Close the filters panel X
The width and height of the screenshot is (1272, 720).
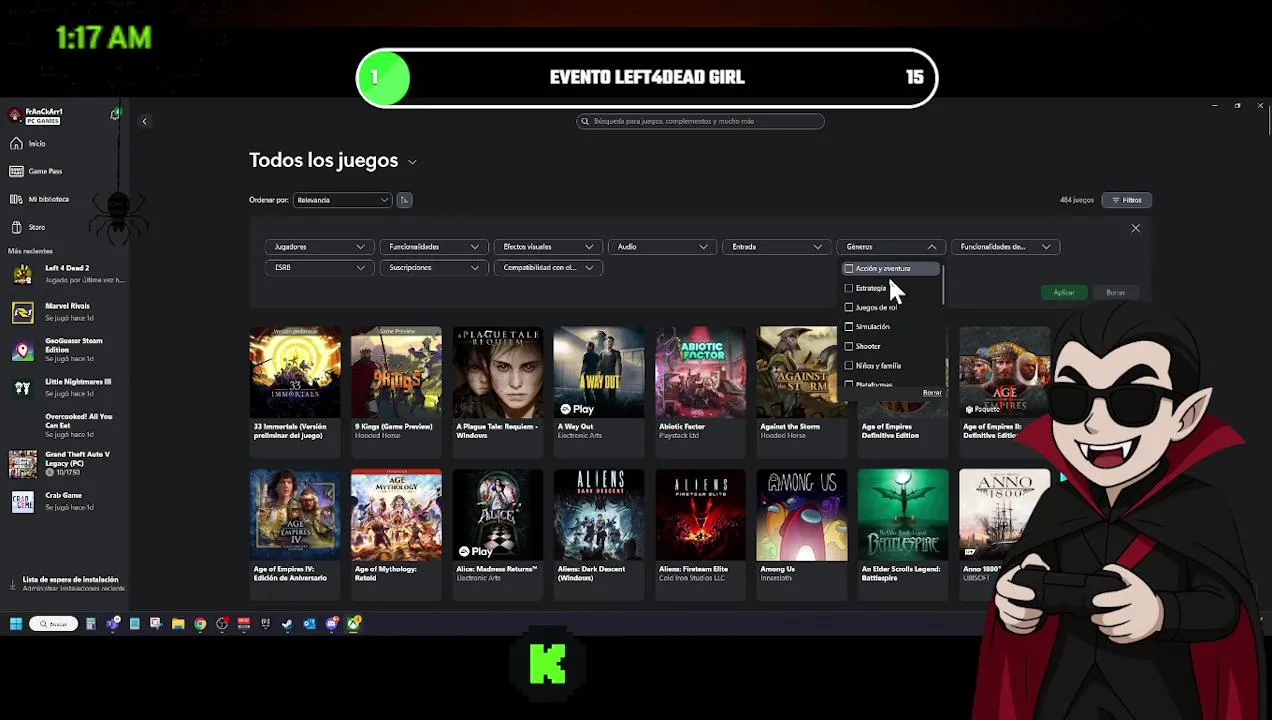(x=1135, y=229)
